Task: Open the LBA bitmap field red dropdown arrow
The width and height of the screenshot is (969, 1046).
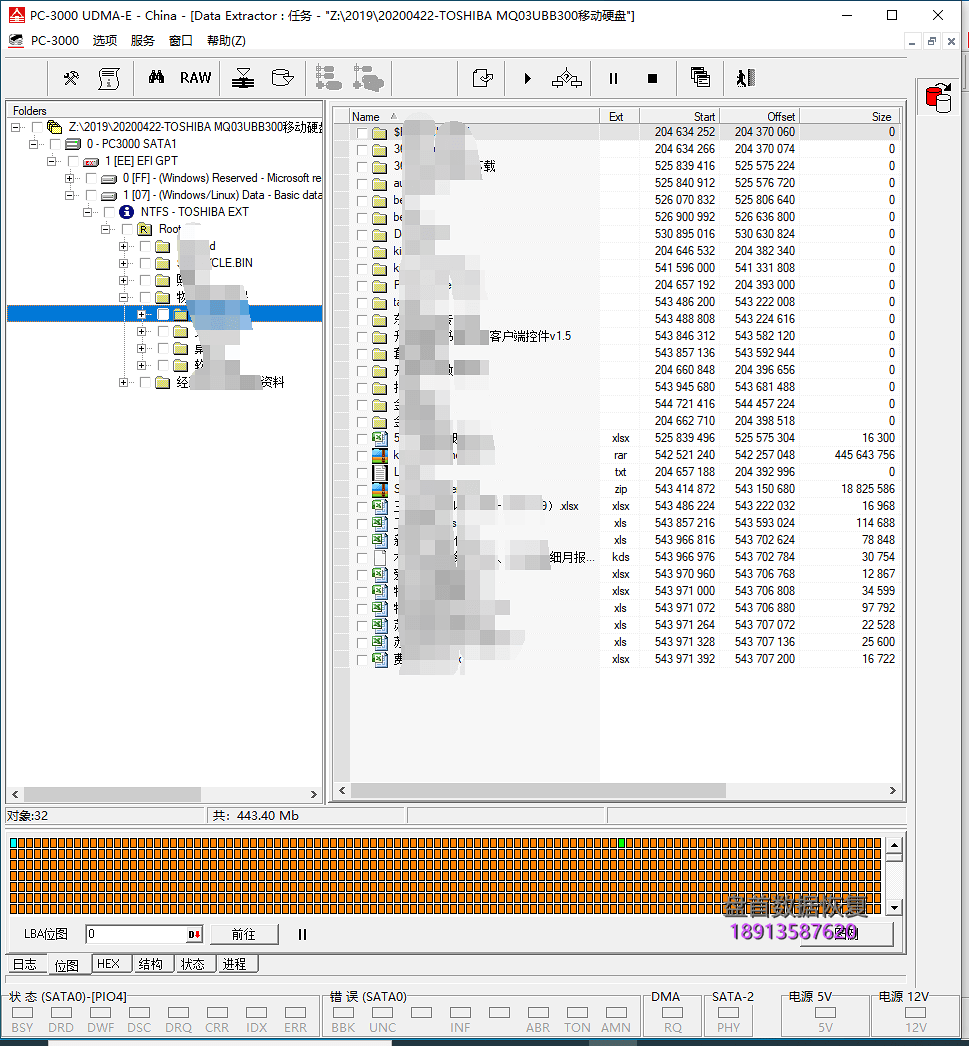Action: [x=194, y=935]
